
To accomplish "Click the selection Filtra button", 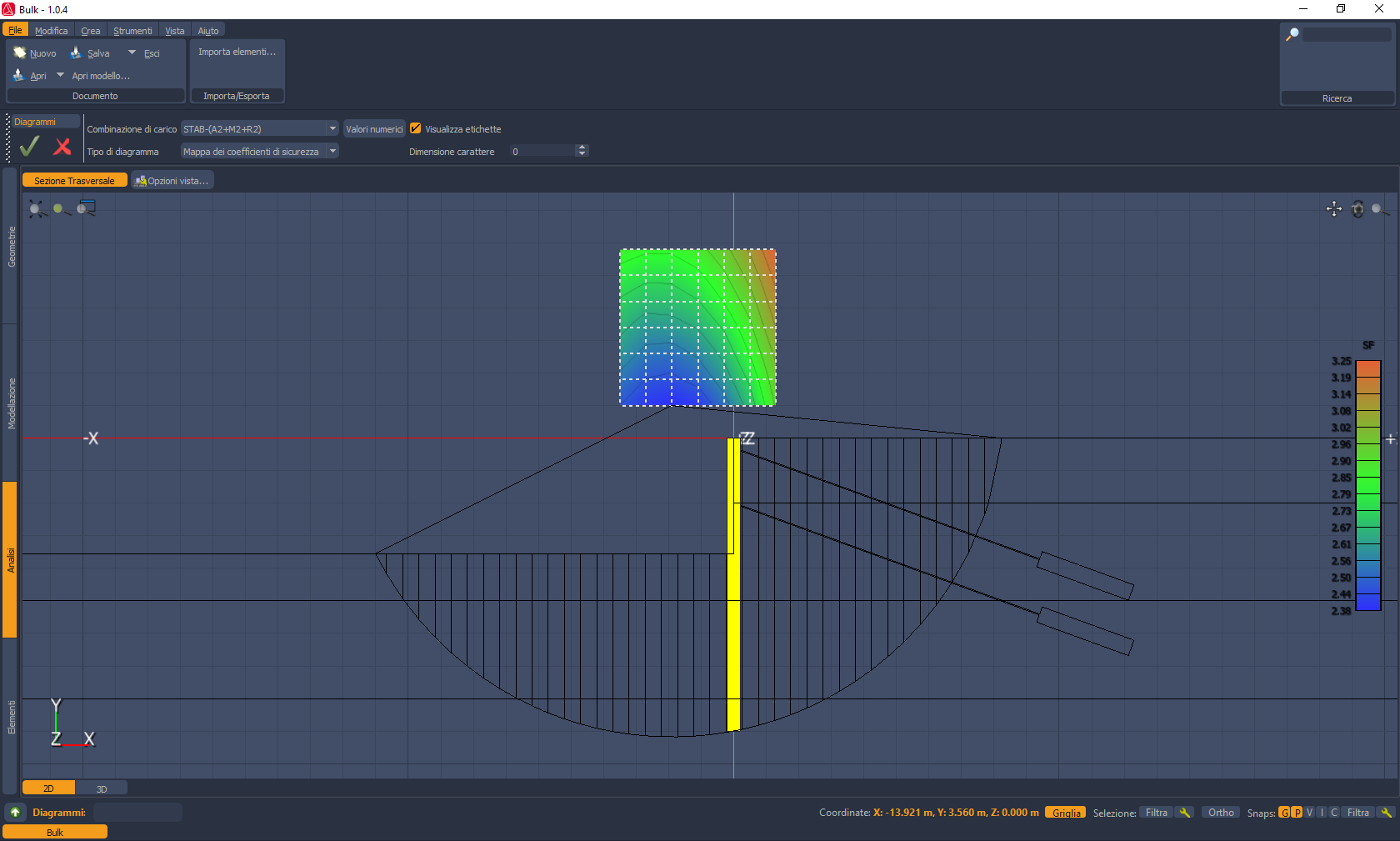I will pyautogui.click(x=1157, y=813).
